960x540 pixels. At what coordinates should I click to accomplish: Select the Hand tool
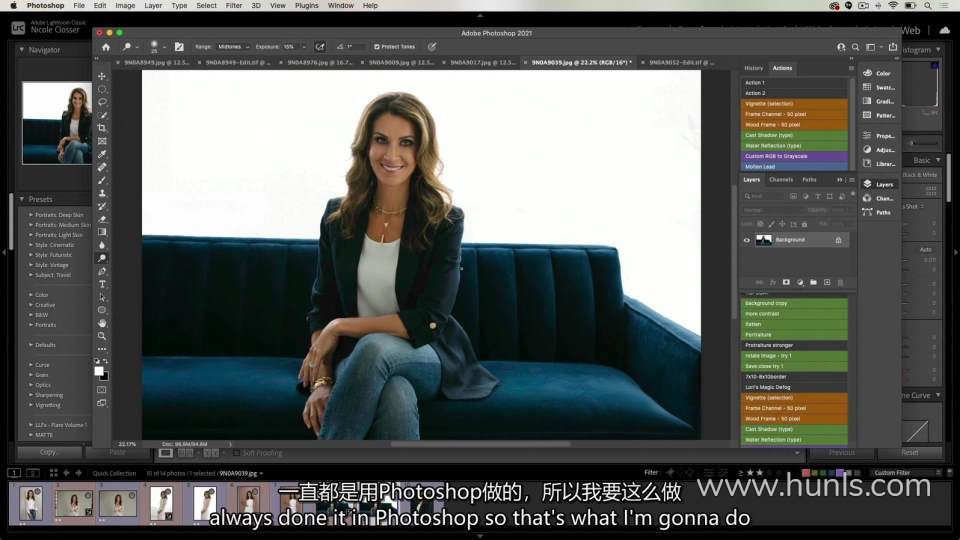[x=102, y=323]
